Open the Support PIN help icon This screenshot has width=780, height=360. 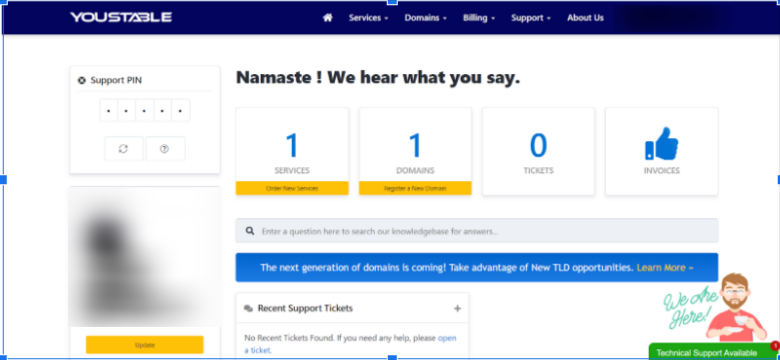click(x=165, y=149)
